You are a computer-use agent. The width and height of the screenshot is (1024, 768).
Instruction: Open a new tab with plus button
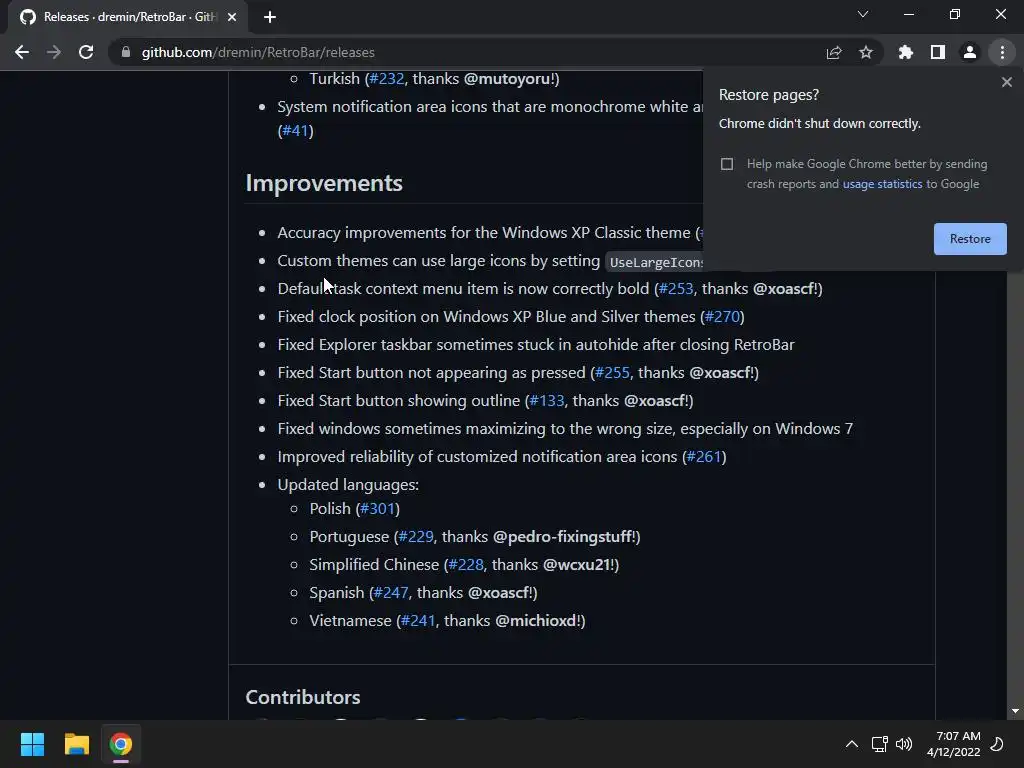270,17
